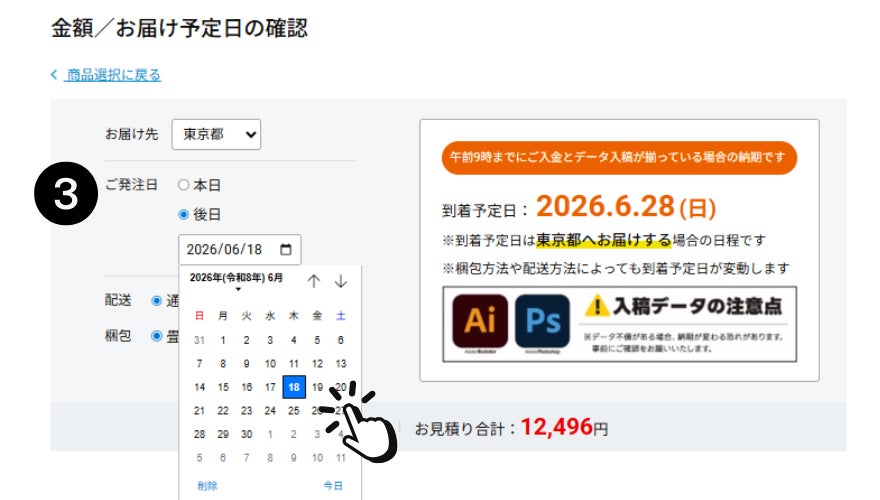Screen dimensions: 880x500
Task: Select day 16 in the calendar
Action: 246,387
